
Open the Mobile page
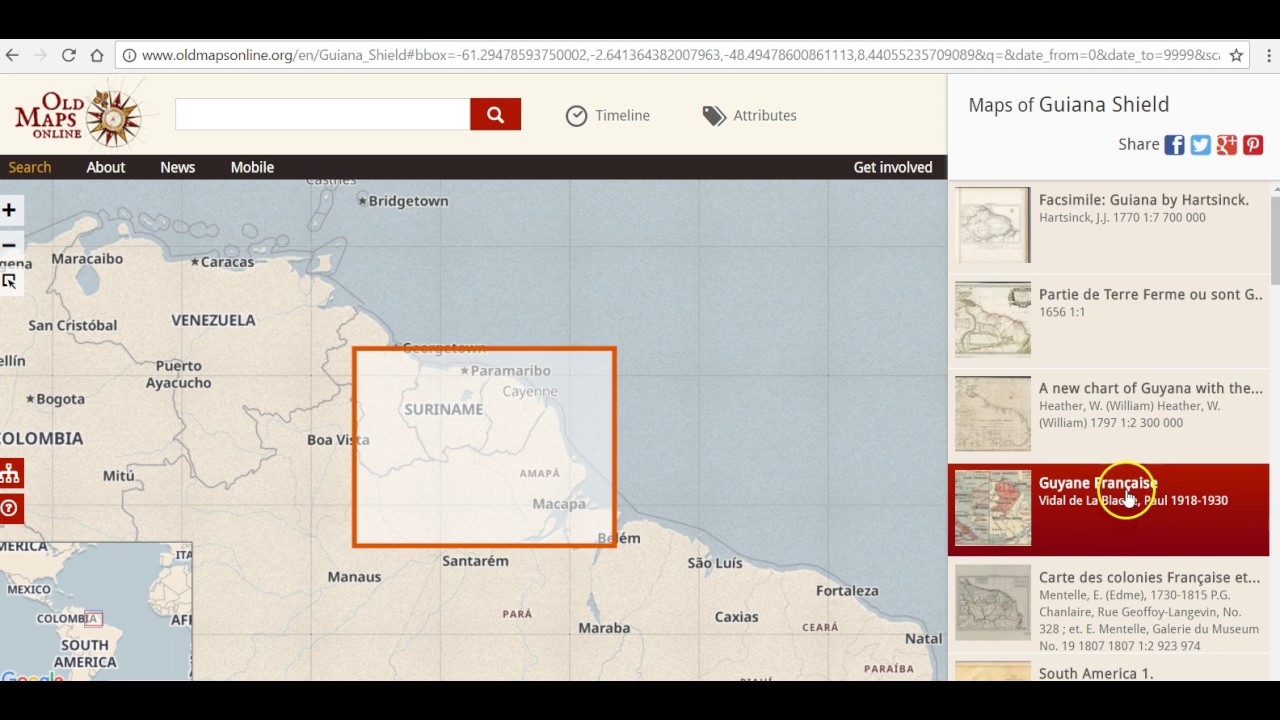click(x=252, y=167)
